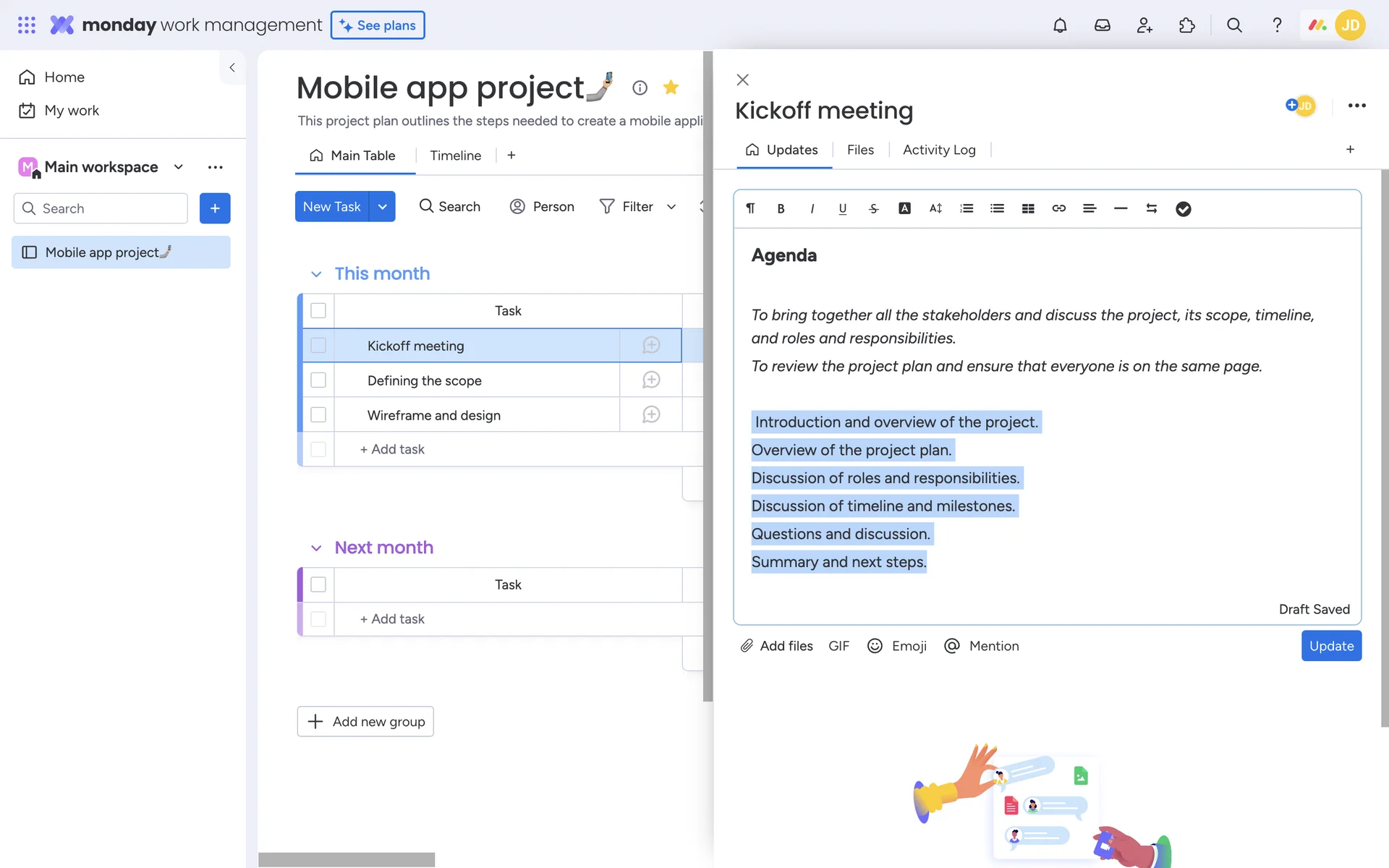Select the Defining the scope checkbox

[318, 380]
